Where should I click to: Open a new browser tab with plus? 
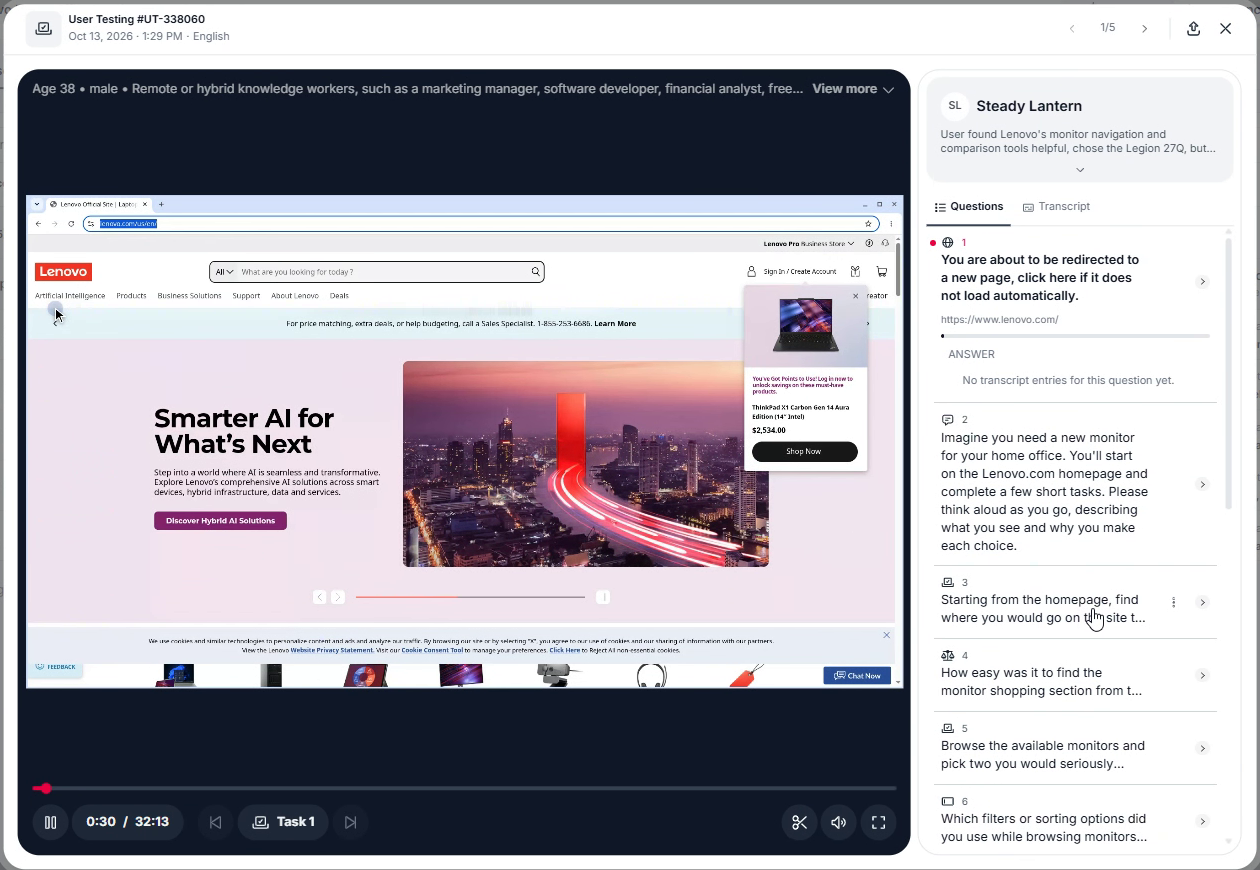pos(161,204)
